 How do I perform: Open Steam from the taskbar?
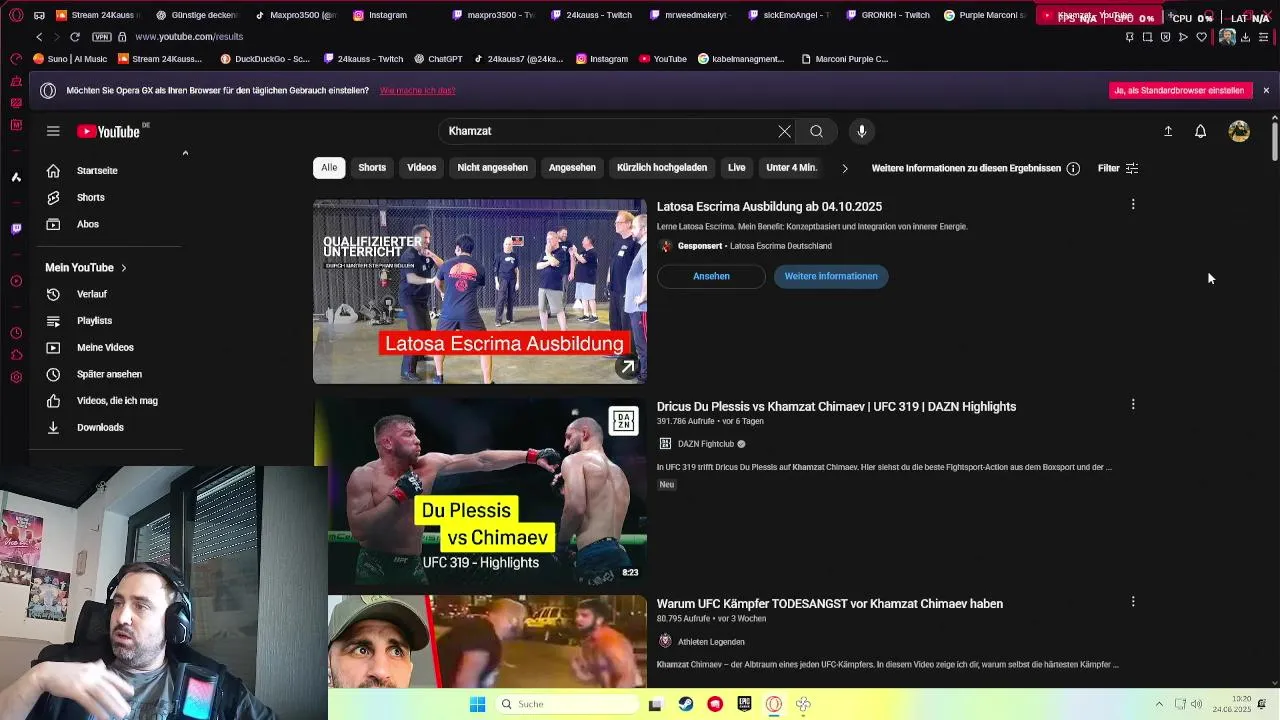point(685,704)
